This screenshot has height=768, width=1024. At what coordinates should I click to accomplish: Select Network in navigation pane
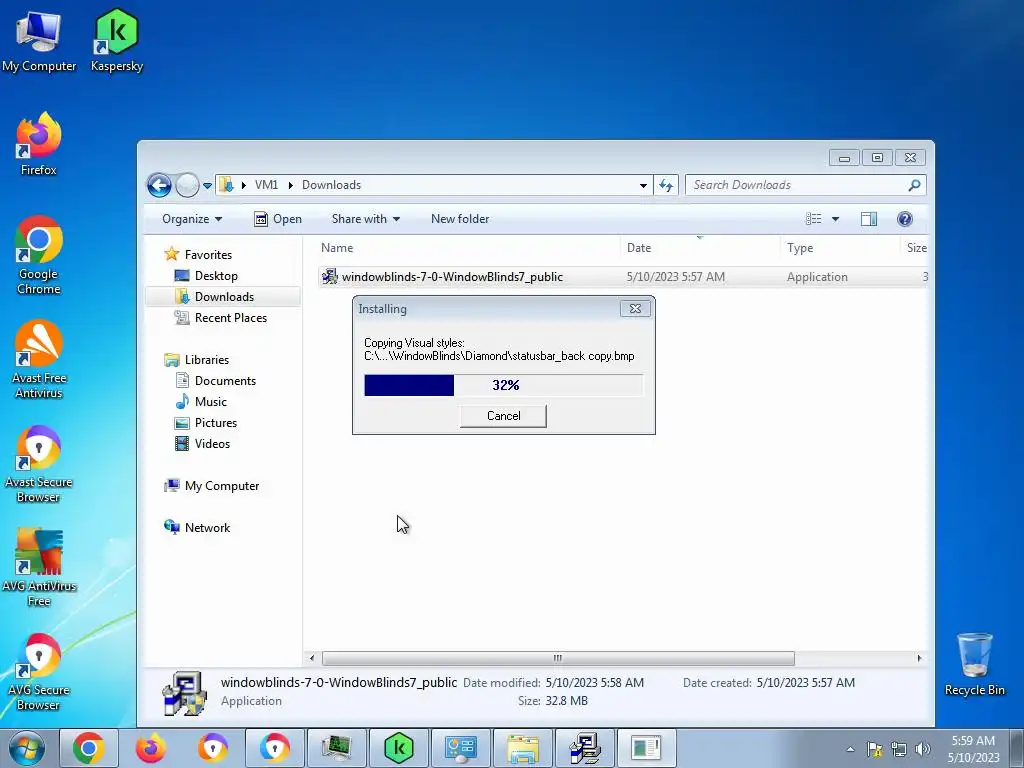coord(207,528)
